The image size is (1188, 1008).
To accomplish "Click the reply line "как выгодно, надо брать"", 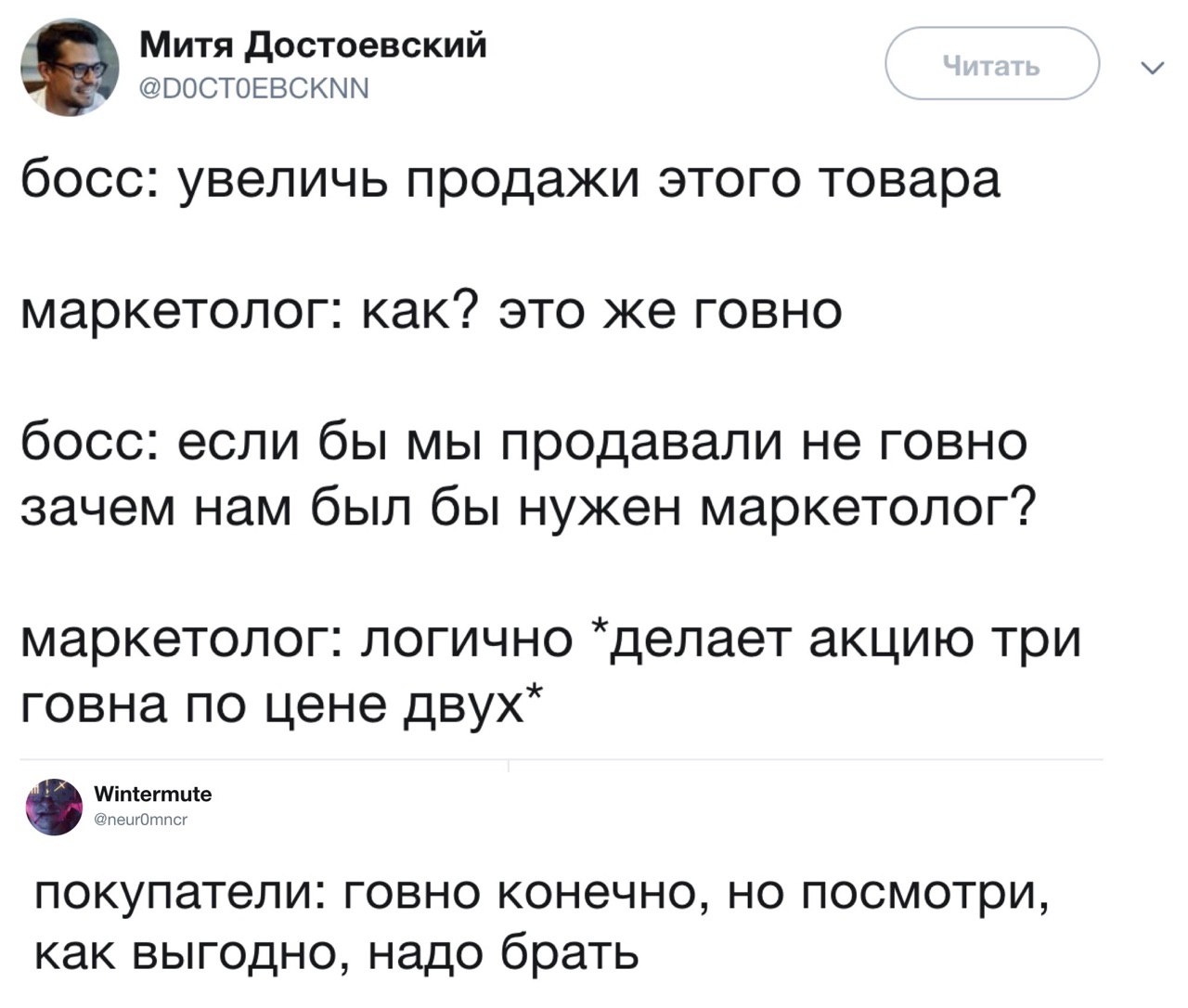I will coord(336,953).
